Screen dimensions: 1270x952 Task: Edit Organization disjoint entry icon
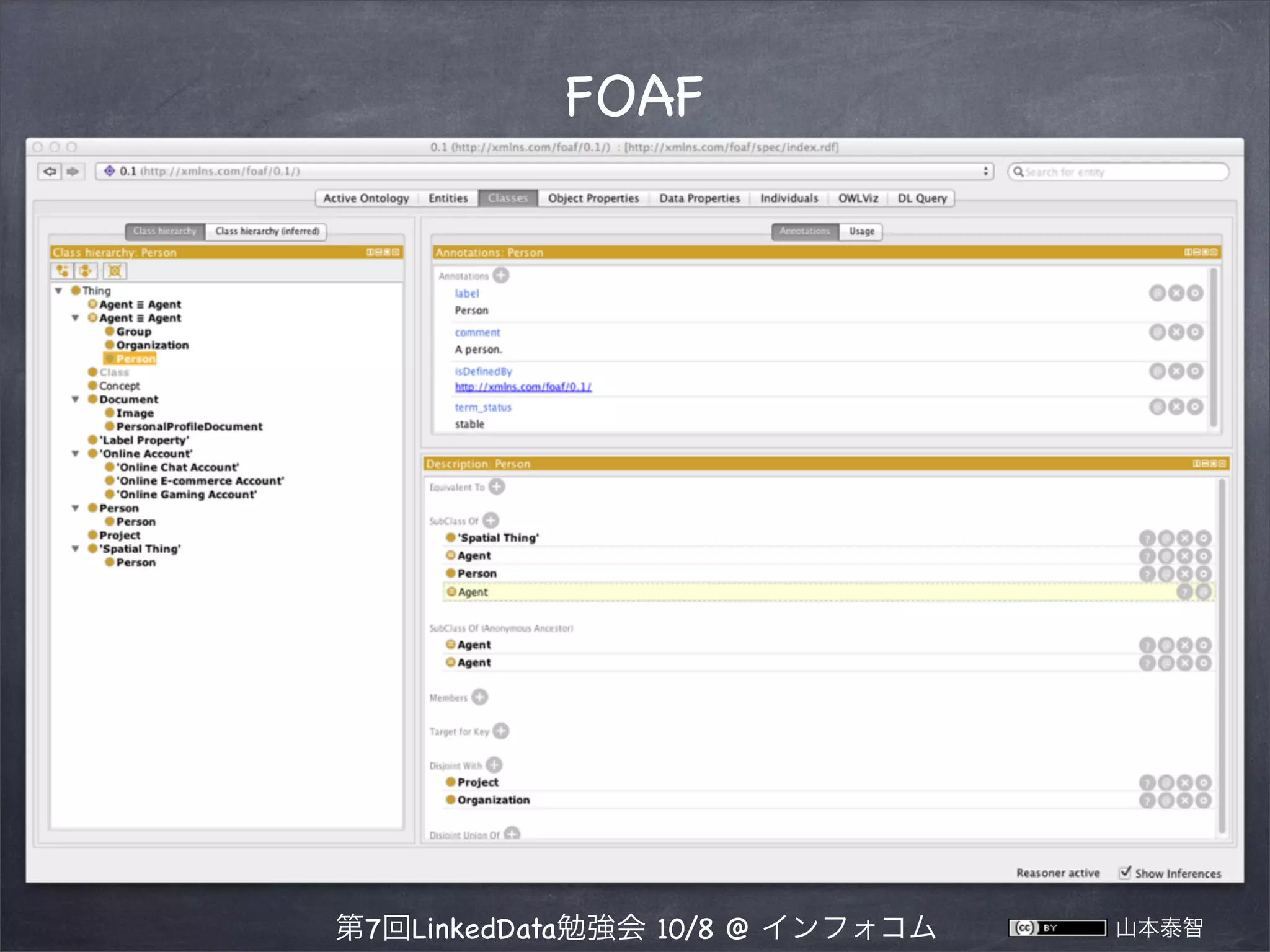[x=1203, y=801]
